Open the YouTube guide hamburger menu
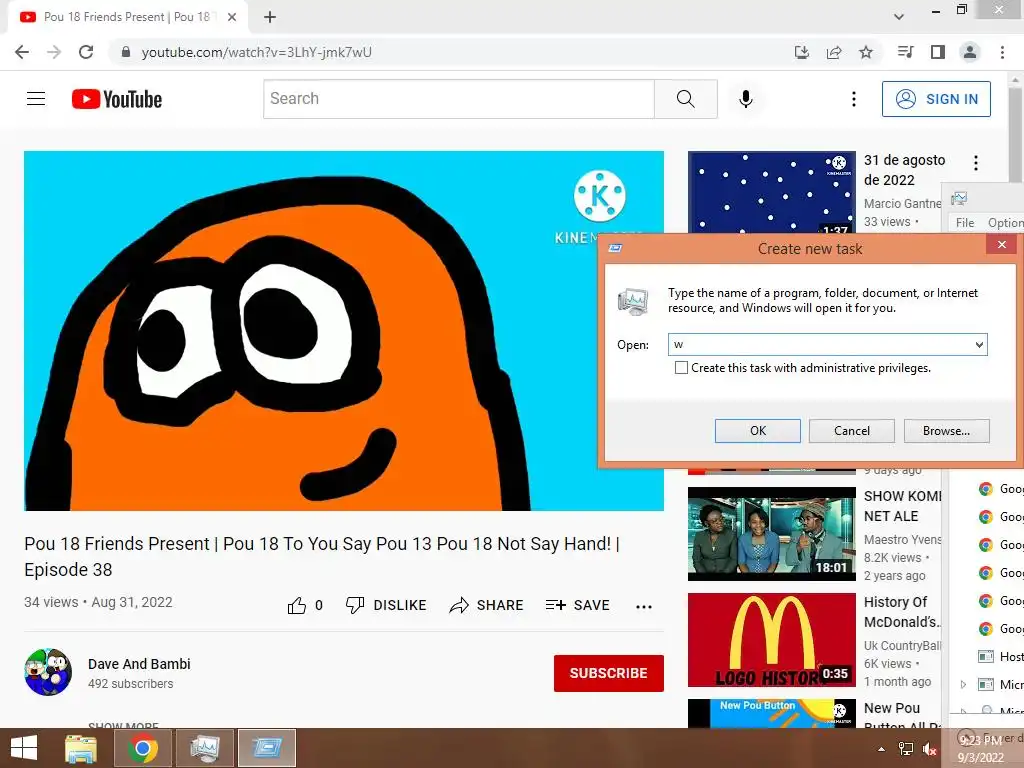 [x=36, y=99]
